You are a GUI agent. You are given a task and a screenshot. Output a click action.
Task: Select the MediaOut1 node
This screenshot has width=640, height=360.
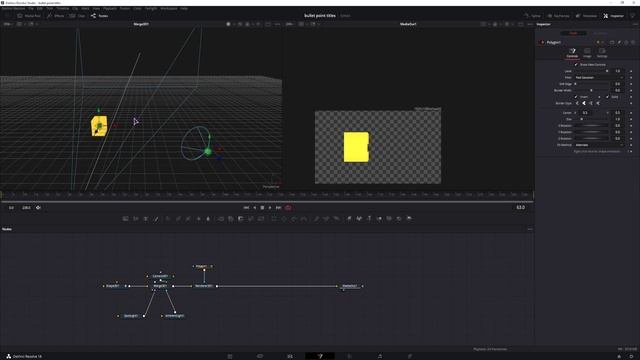350,286
